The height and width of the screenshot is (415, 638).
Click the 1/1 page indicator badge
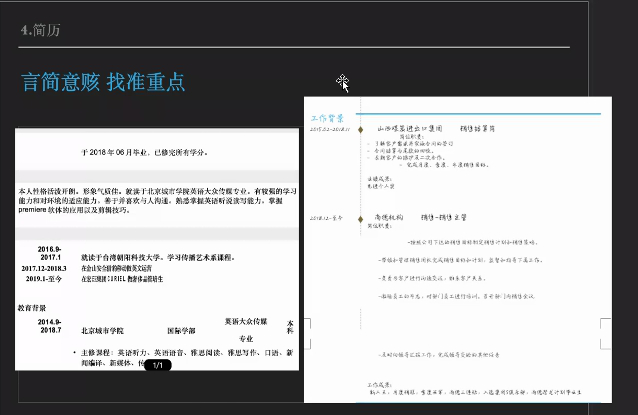coord(157,366)
